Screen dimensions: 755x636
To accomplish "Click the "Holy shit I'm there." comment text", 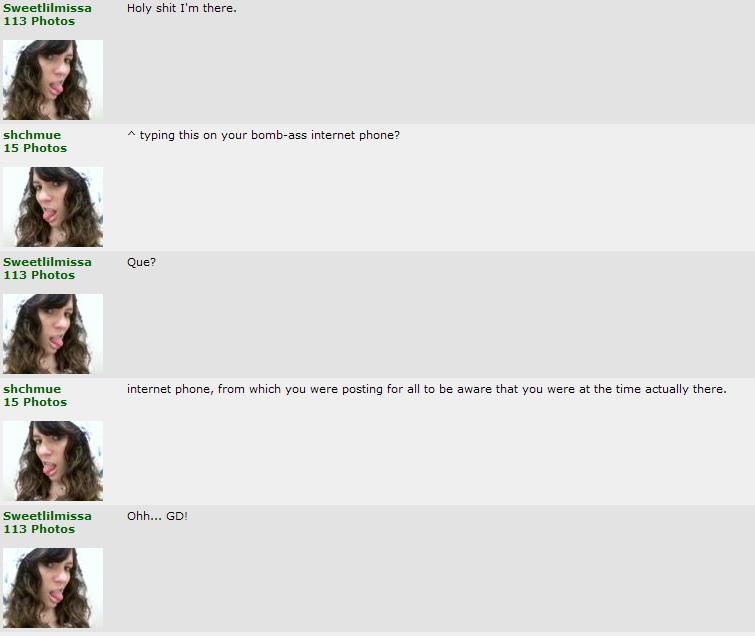I will [x=182, y=8].
